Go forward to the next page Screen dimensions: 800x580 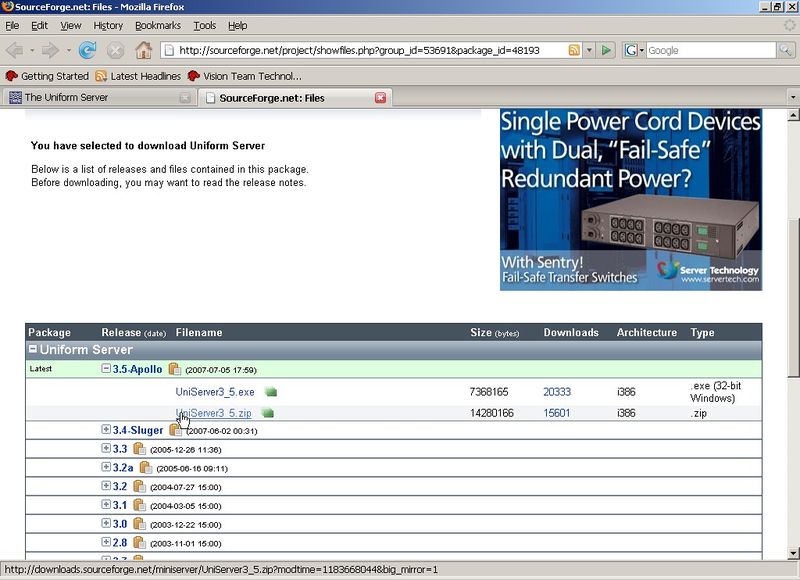[50, 50]
